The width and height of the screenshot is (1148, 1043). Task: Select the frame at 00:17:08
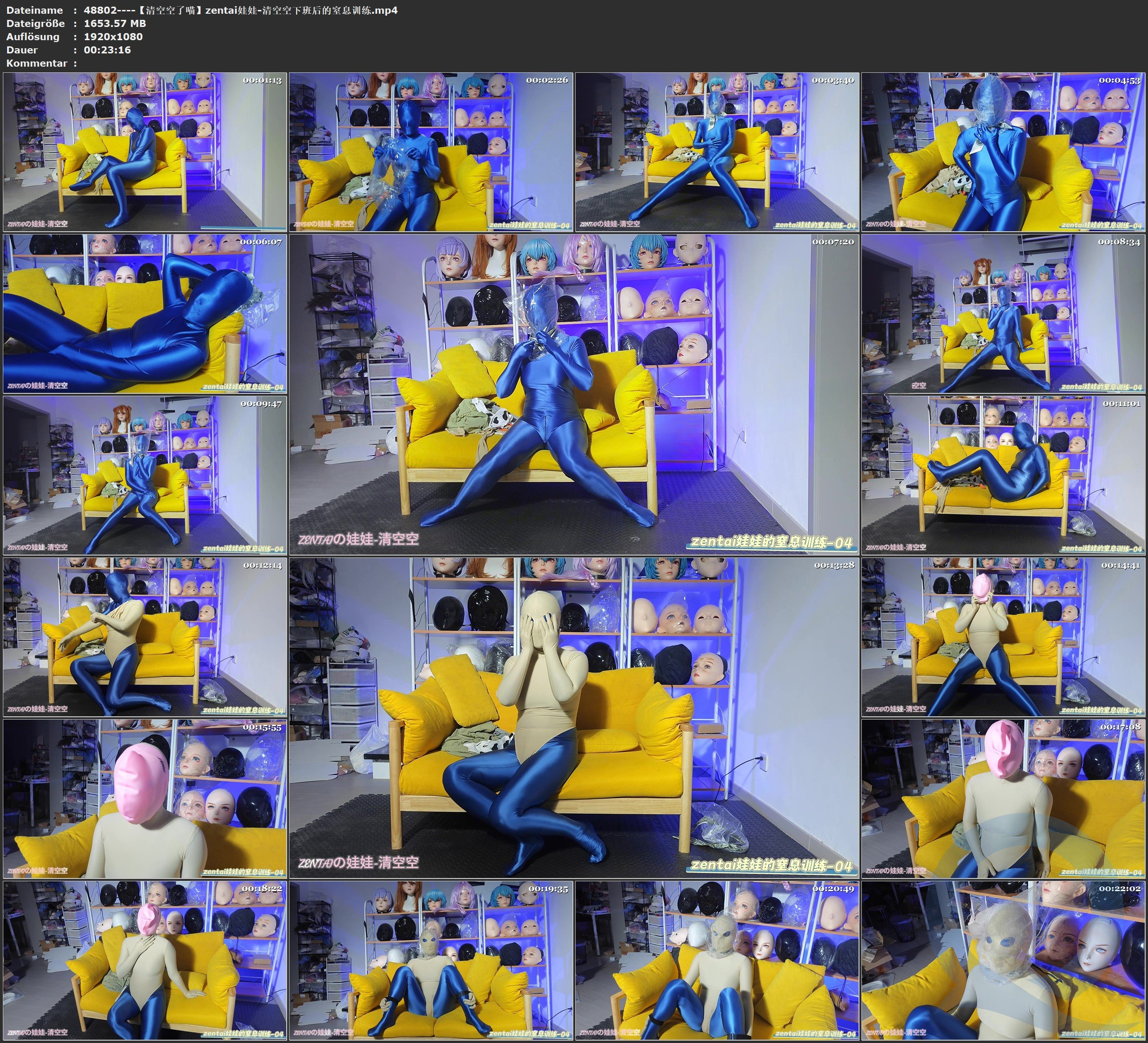click(1003, 798)
